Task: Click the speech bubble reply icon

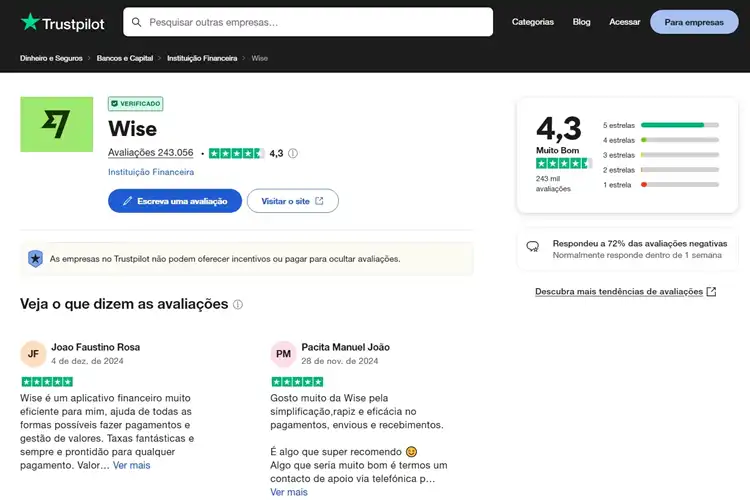Action: (532, 246)
